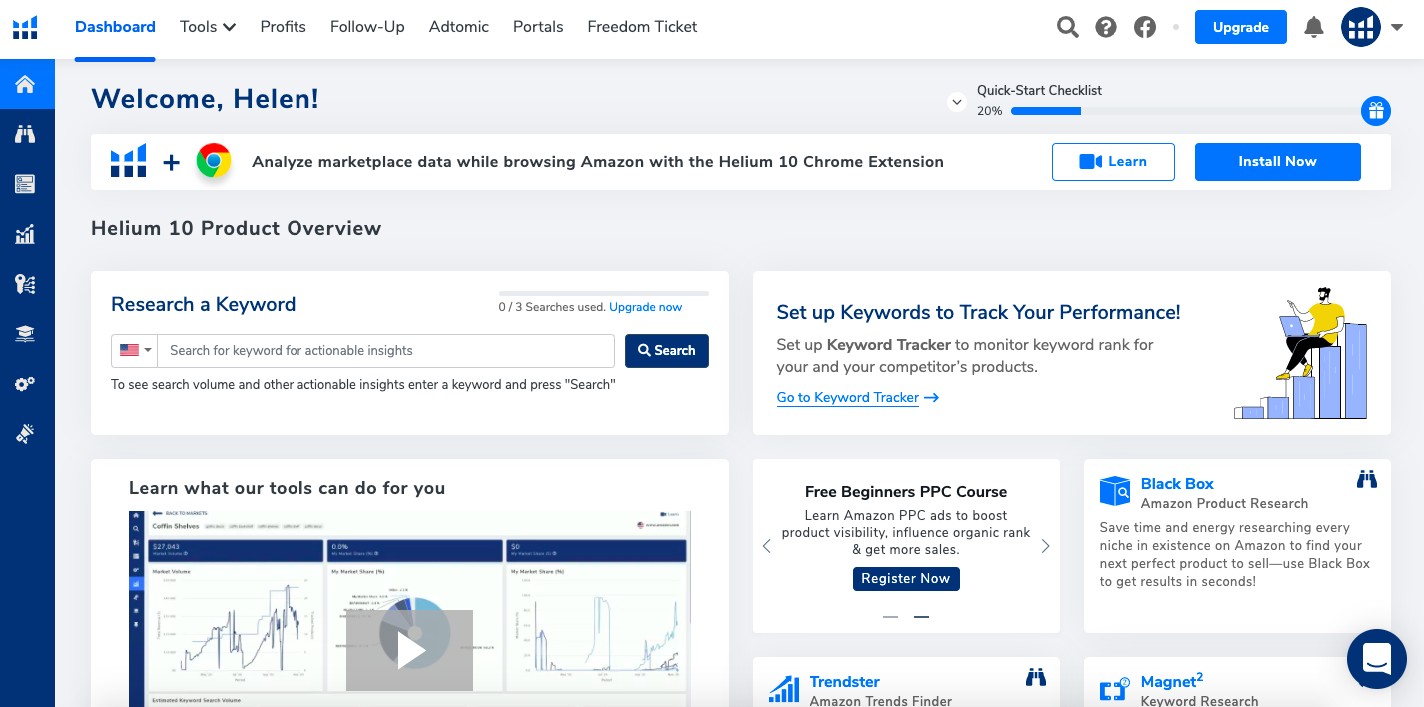
Task: Click the Magnet card icon
Action: (x=1114, y=690)
